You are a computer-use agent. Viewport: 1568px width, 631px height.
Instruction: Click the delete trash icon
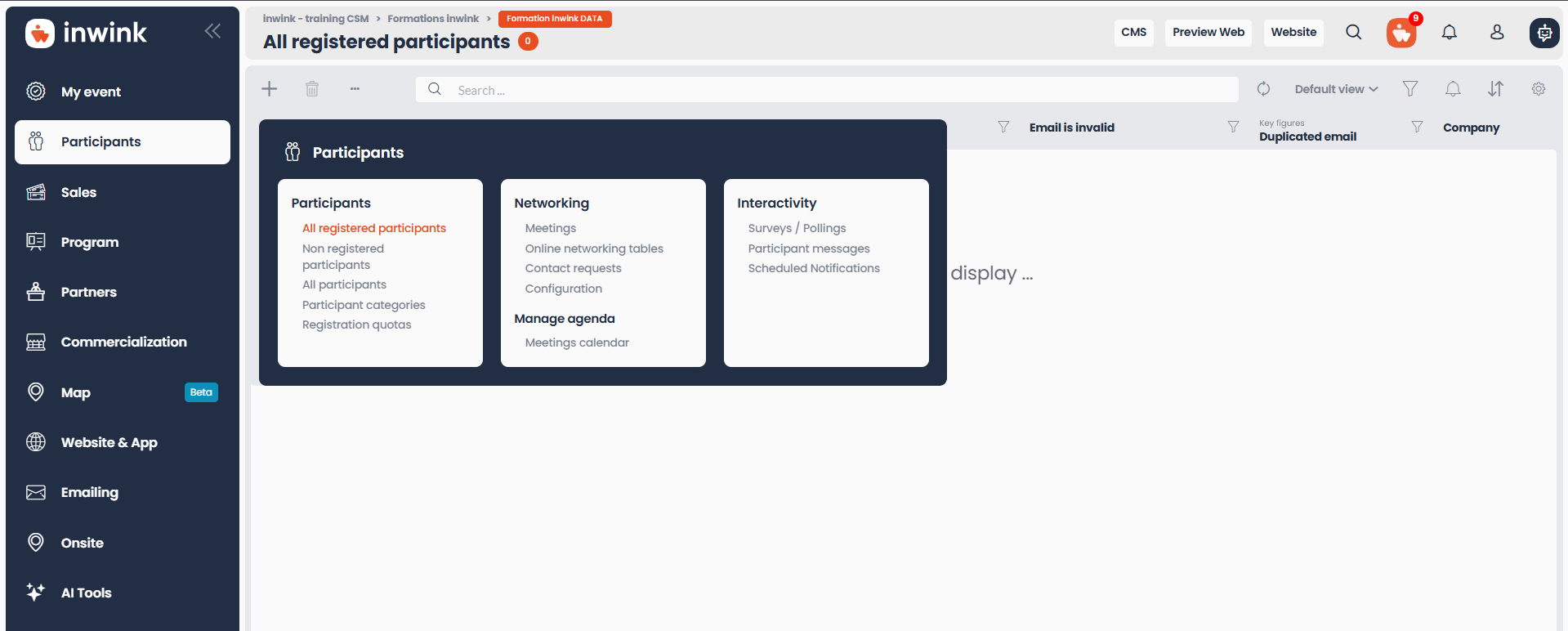pos(312,89)
